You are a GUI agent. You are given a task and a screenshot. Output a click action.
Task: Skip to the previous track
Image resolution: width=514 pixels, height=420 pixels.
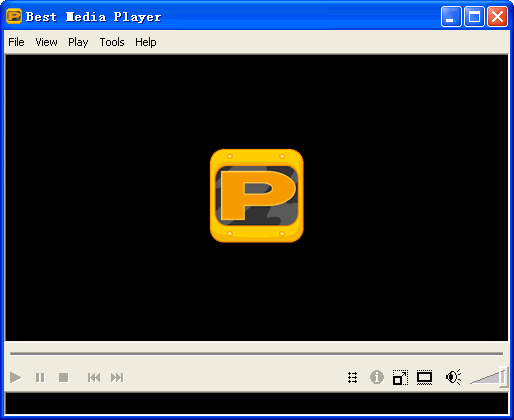[94, 378]
